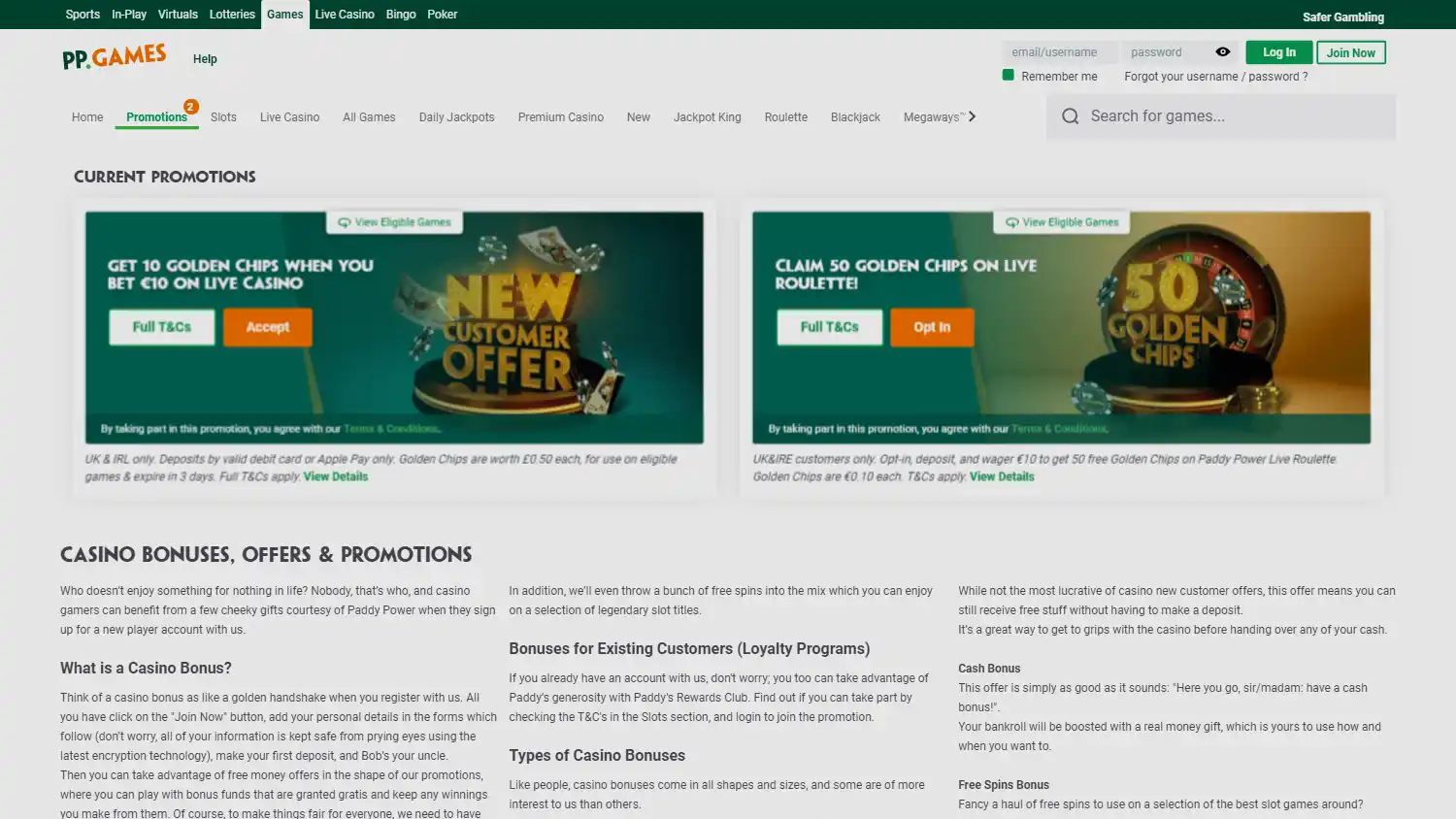Click the Types of Casino Bonuses heading
This screenshot has height=819, width=1456.
coord(597,756)
